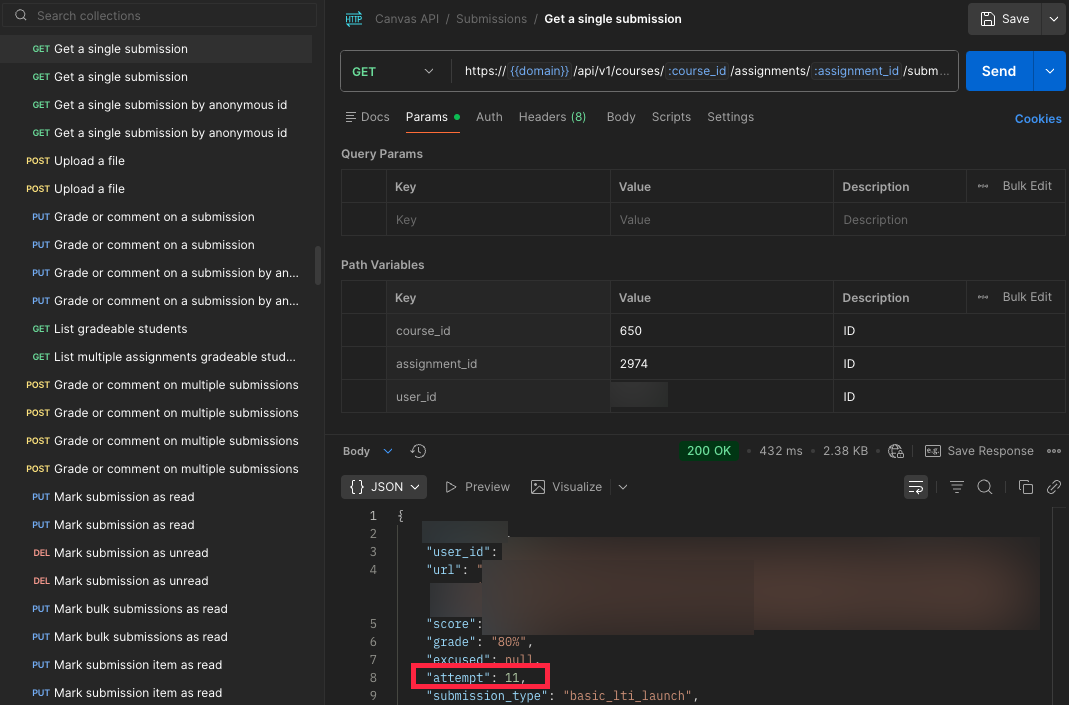The image size is (1069, 705).
Task: Click the JSON braces format icon
Action: (x=357, y=487)
